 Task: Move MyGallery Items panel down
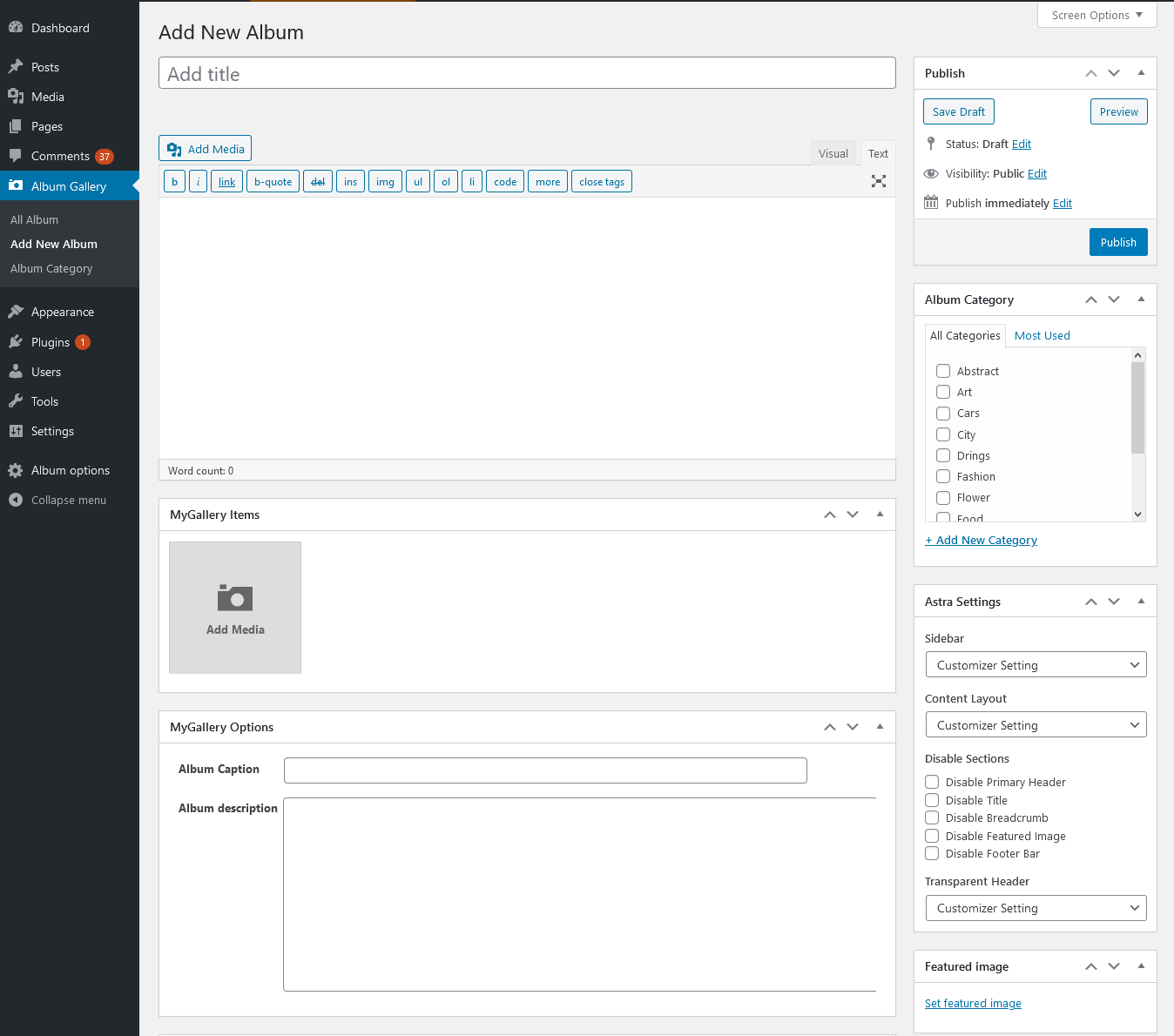click(x=853, y=515)
